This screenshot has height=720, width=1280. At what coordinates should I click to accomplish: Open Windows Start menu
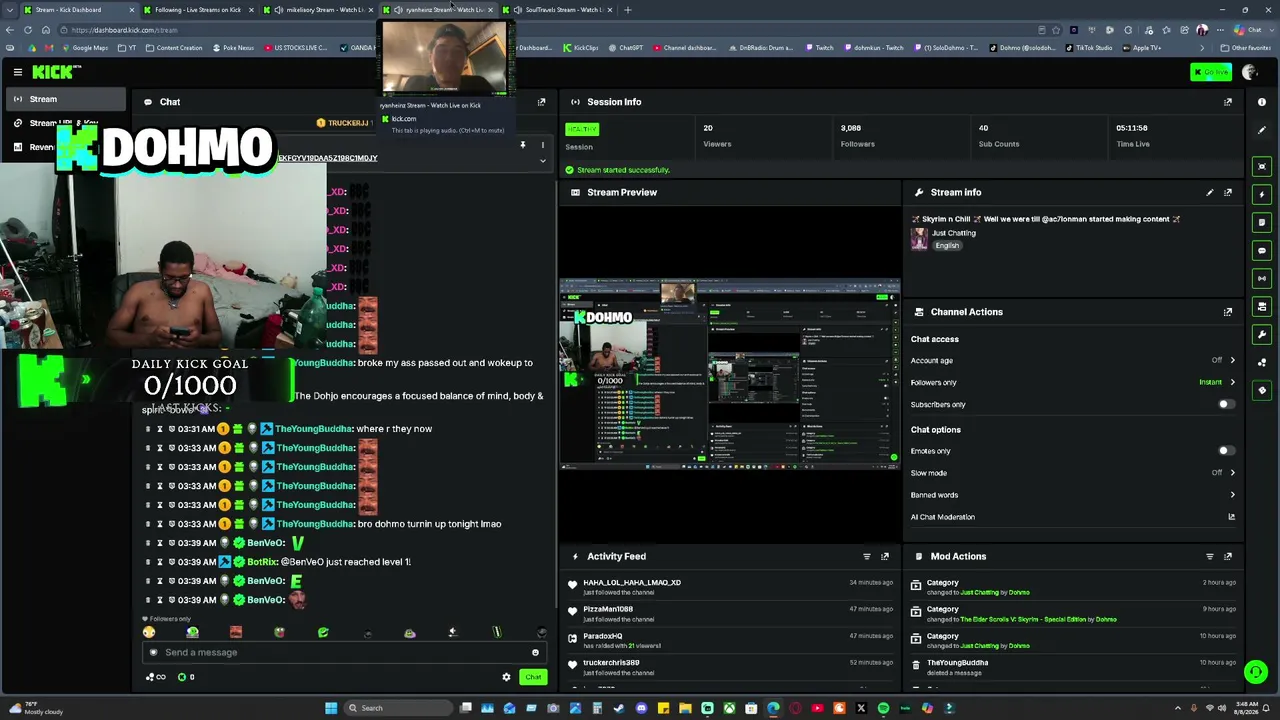331,708
